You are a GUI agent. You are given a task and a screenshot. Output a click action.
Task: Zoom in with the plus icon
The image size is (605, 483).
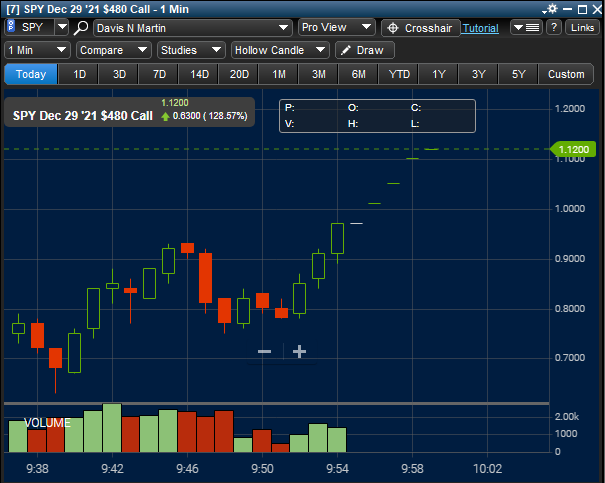point(298,351)
